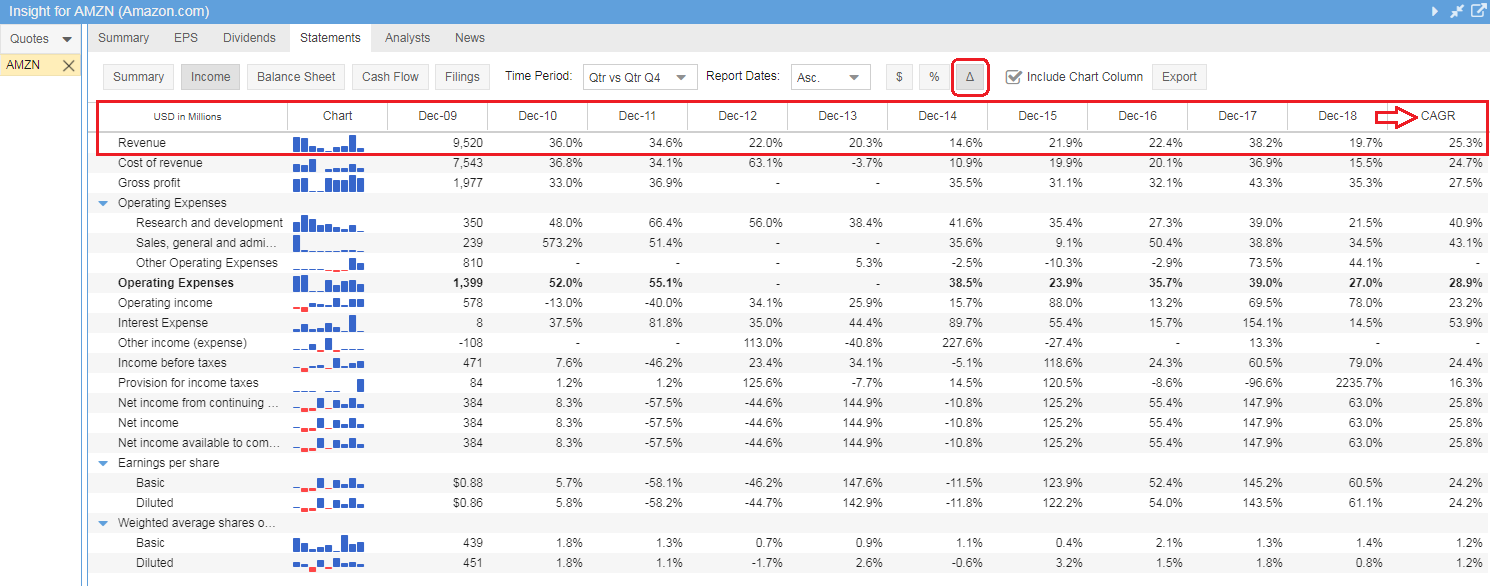Remove AMZN from the quotes list

pos(68,65)
